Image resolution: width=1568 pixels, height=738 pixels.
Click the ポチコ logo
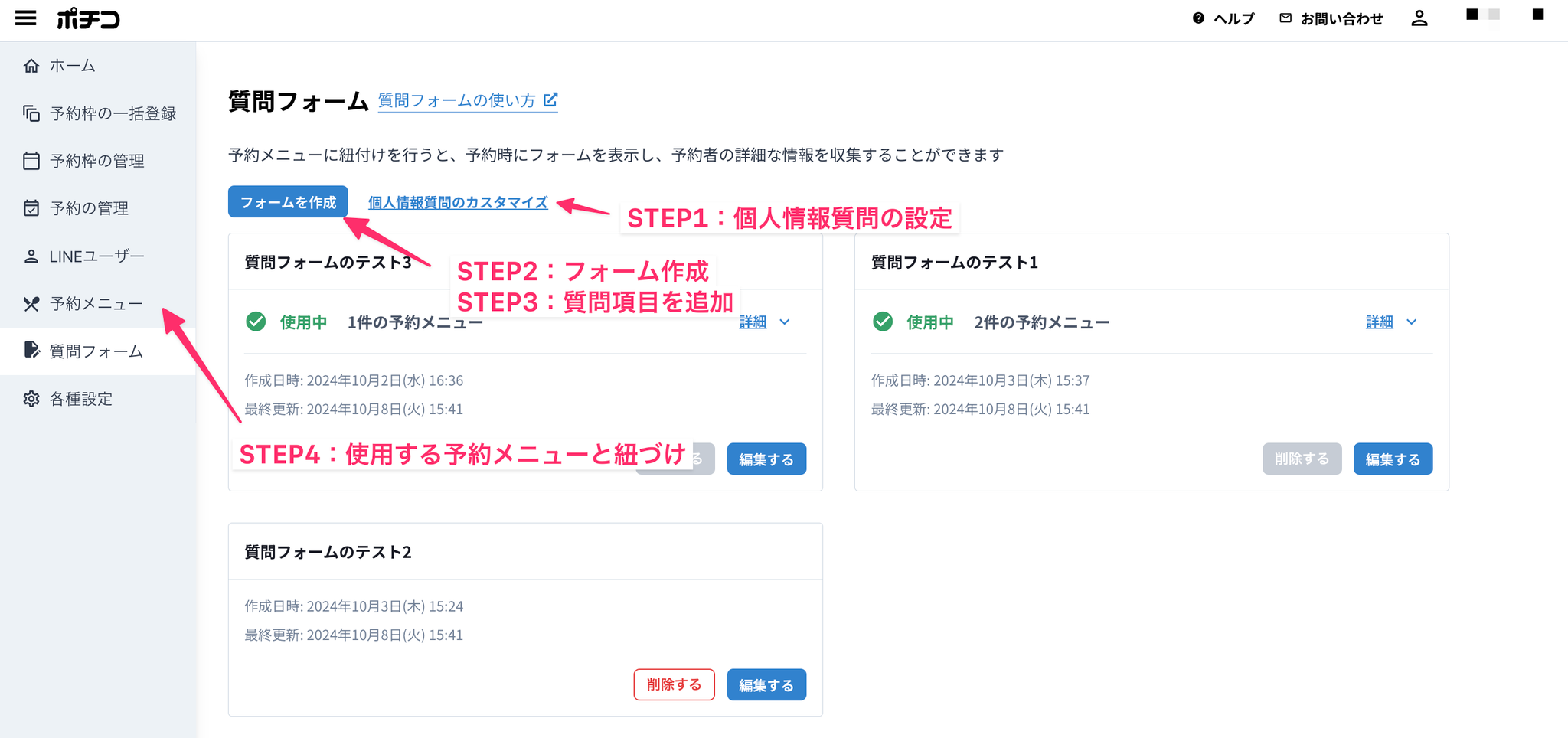[88, 18]
